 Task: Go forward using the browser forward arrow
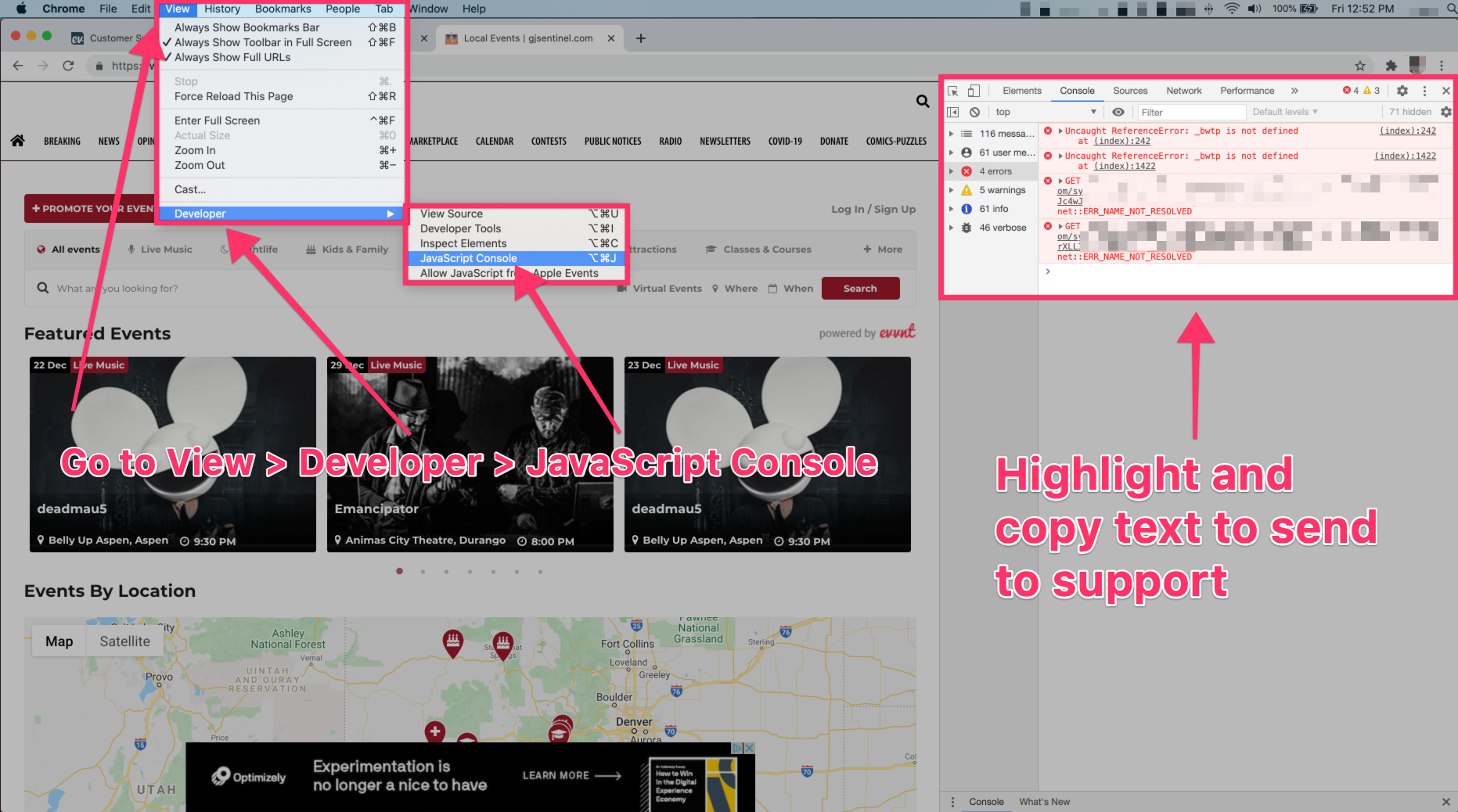tap(43, 66)
